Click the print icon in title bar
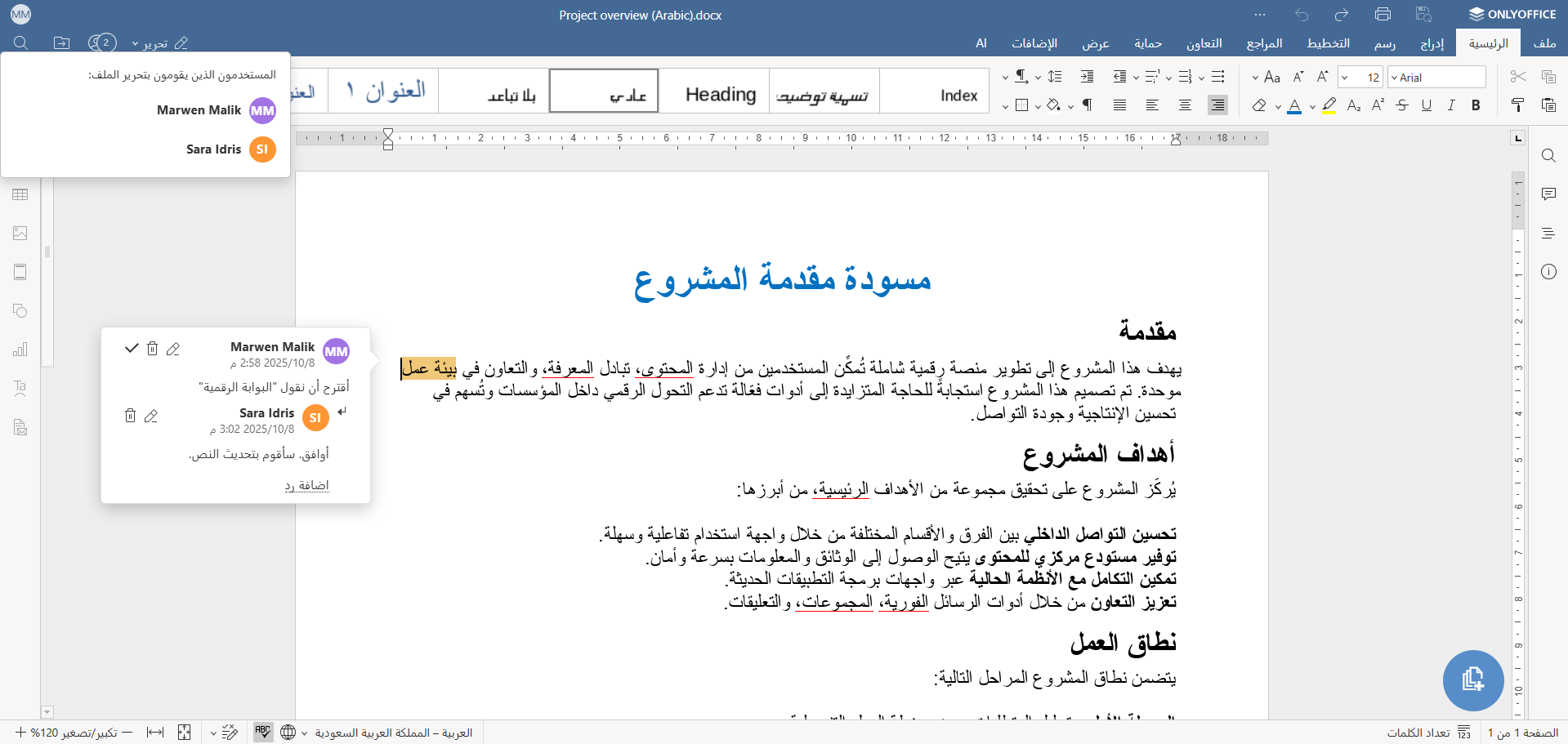This screenshot has width=1568, height=744. tap(1383, 15)
